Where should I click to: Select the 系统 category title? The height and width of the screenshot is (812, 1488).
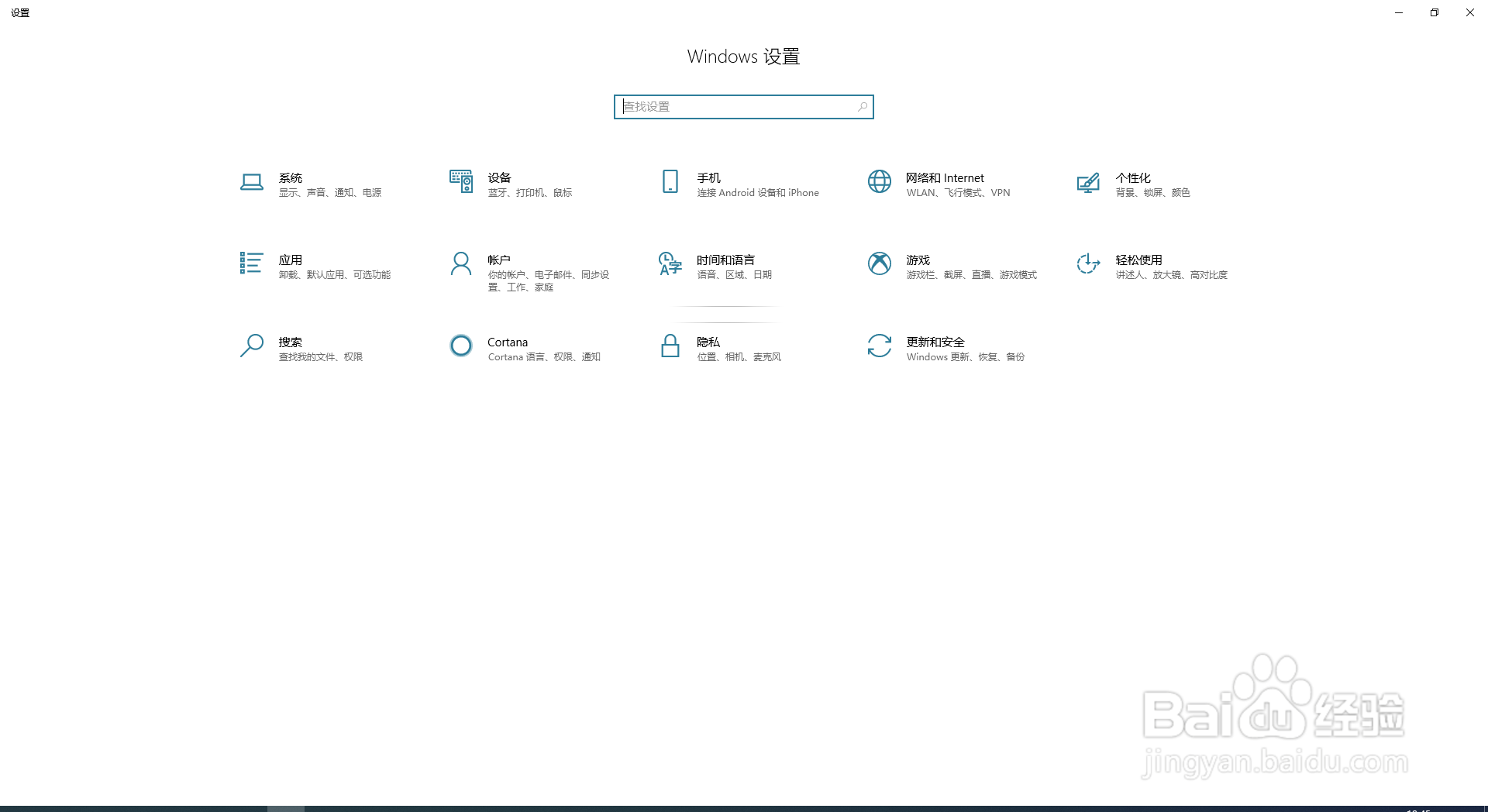coord(291,178)
